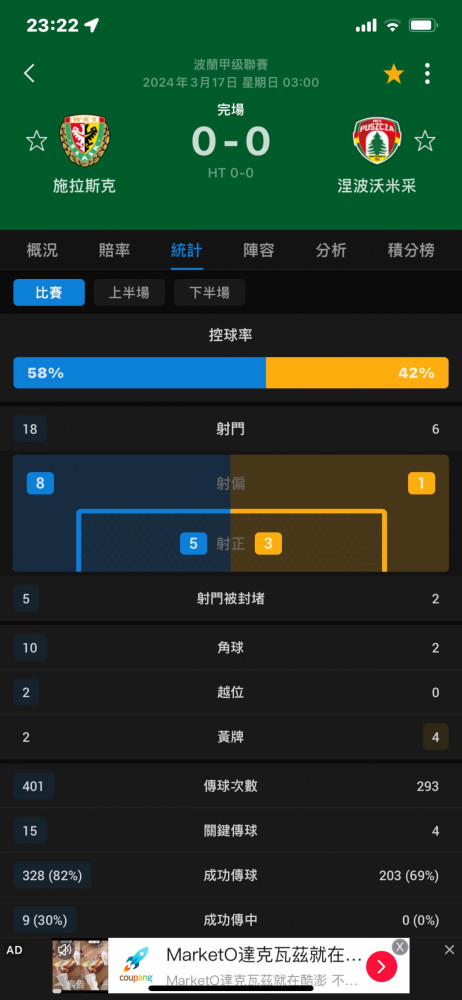The image size is (462, 1000).
Task: Tap the red arrow button in the ad
Action: click(382, 967)
